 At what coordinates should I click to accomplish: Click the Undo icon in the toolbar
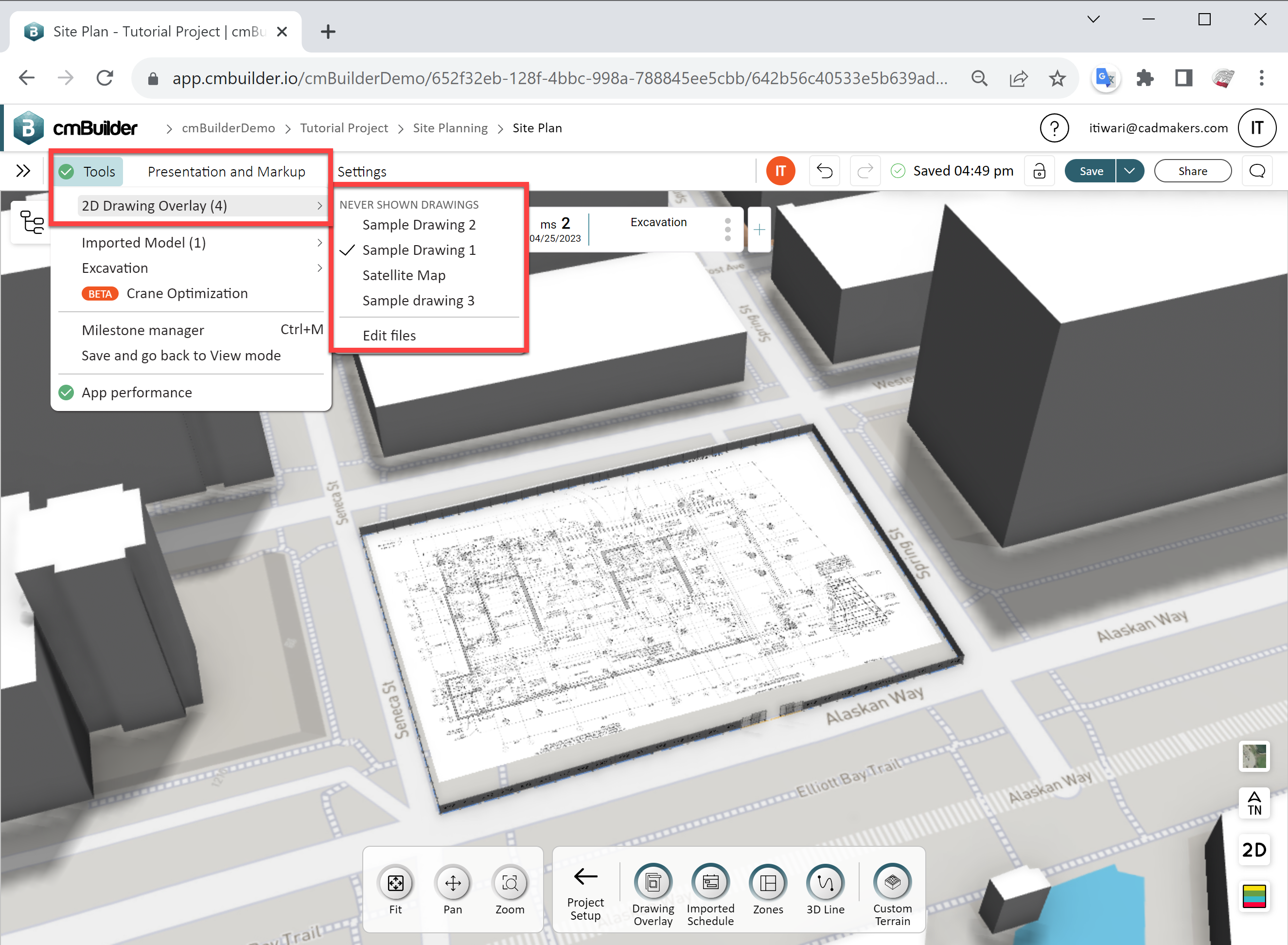coord(824,170)
